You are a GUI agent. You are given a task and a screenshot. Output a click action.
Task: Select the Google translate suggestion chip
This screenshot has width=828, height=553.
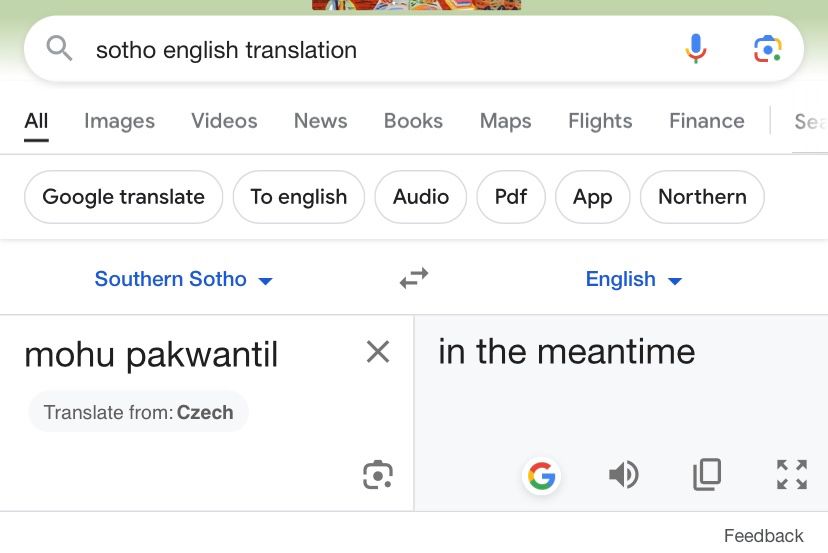[123, 197]
